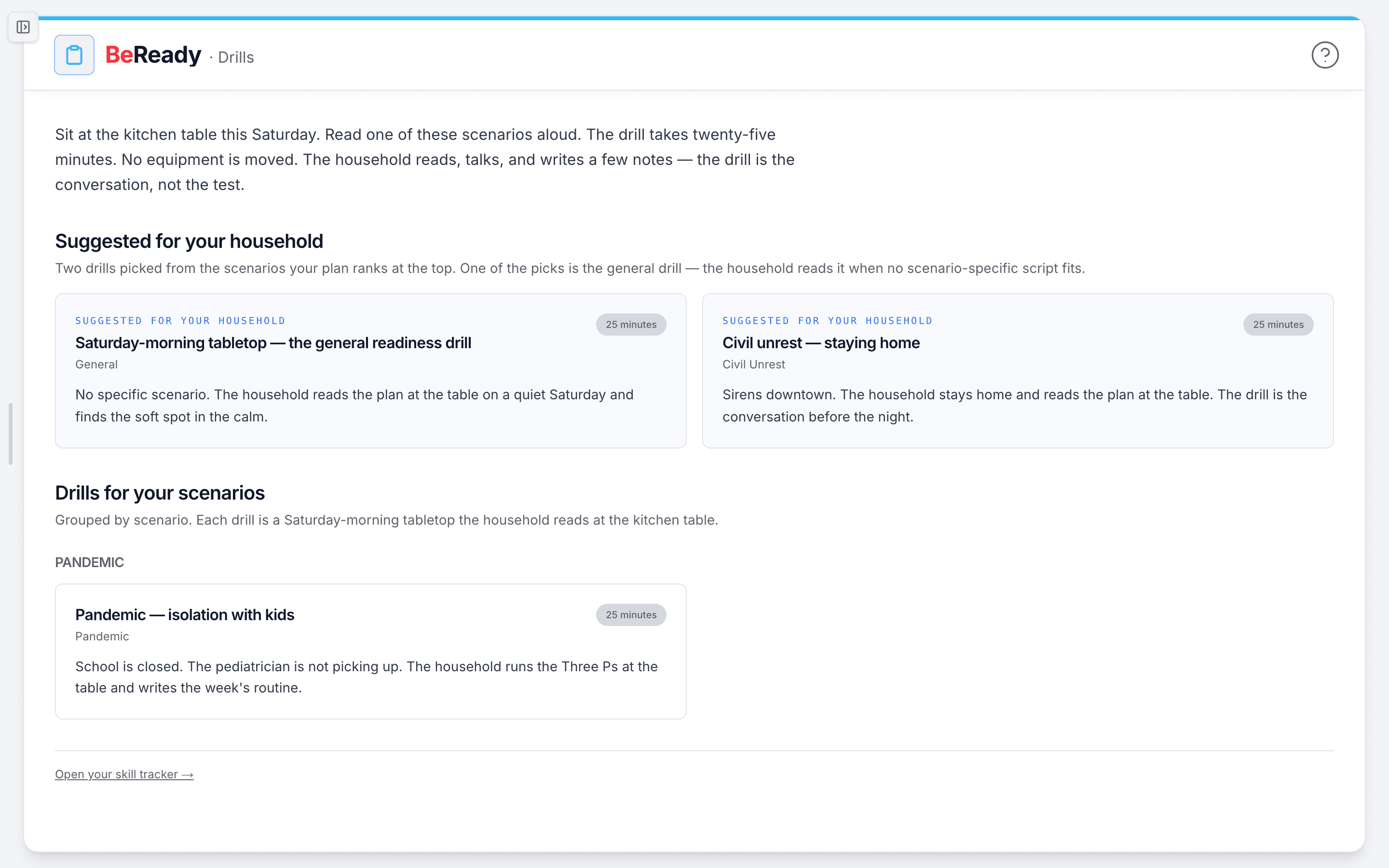Click the BeReady brand name
This screenshot has height=868, width=1389.
(x=153, y=55)
